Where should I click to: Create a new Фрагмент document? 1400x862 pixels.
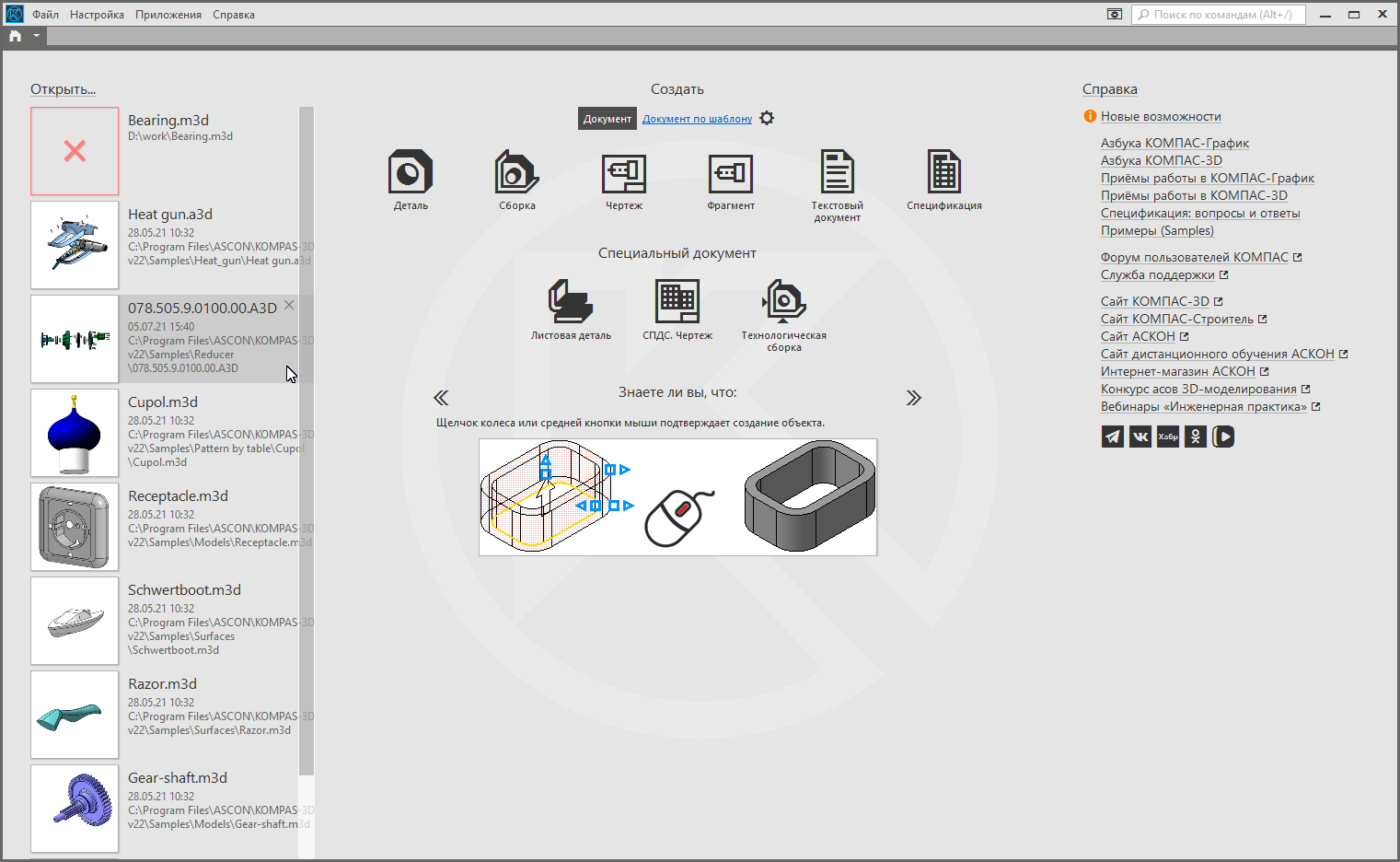click(730, 174)
